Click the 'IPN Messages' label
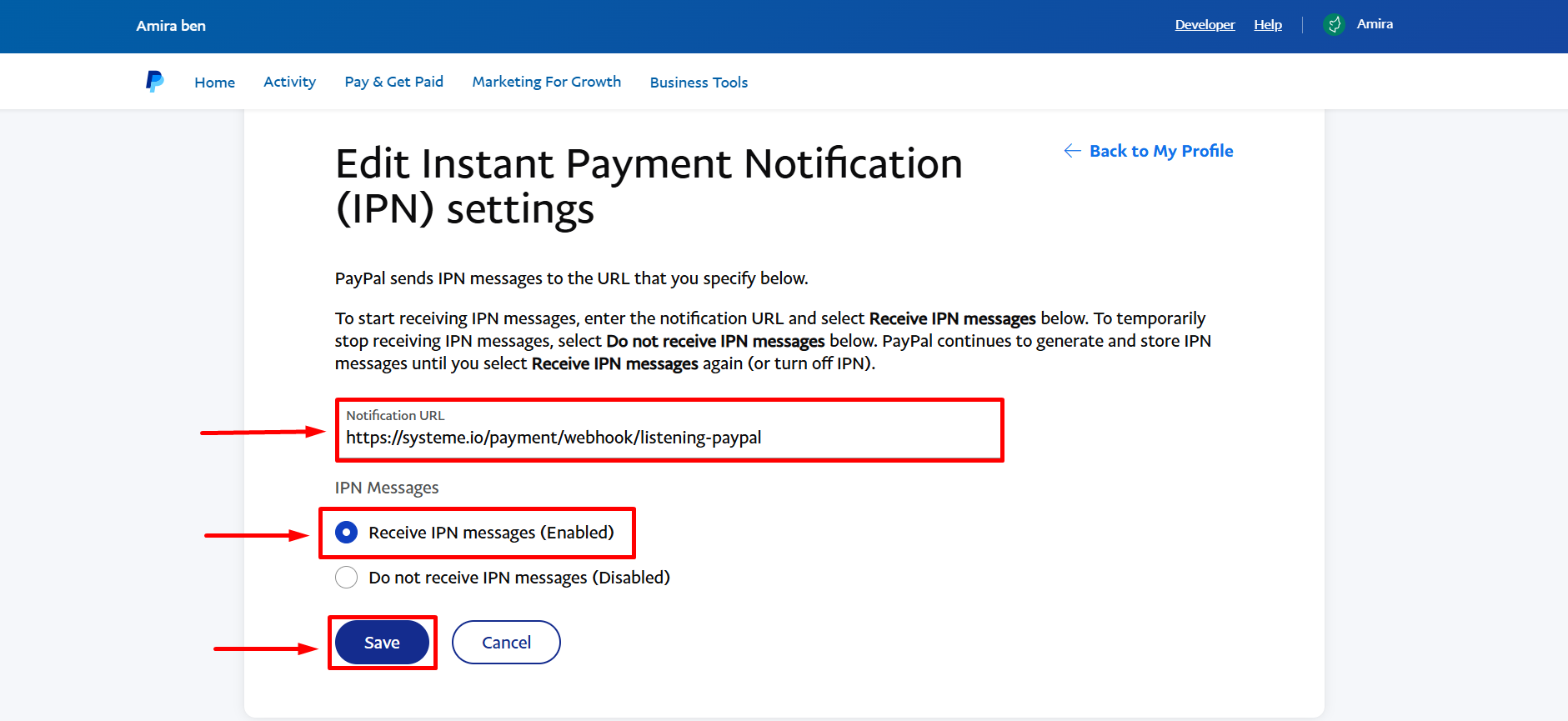 click(387, 488)
